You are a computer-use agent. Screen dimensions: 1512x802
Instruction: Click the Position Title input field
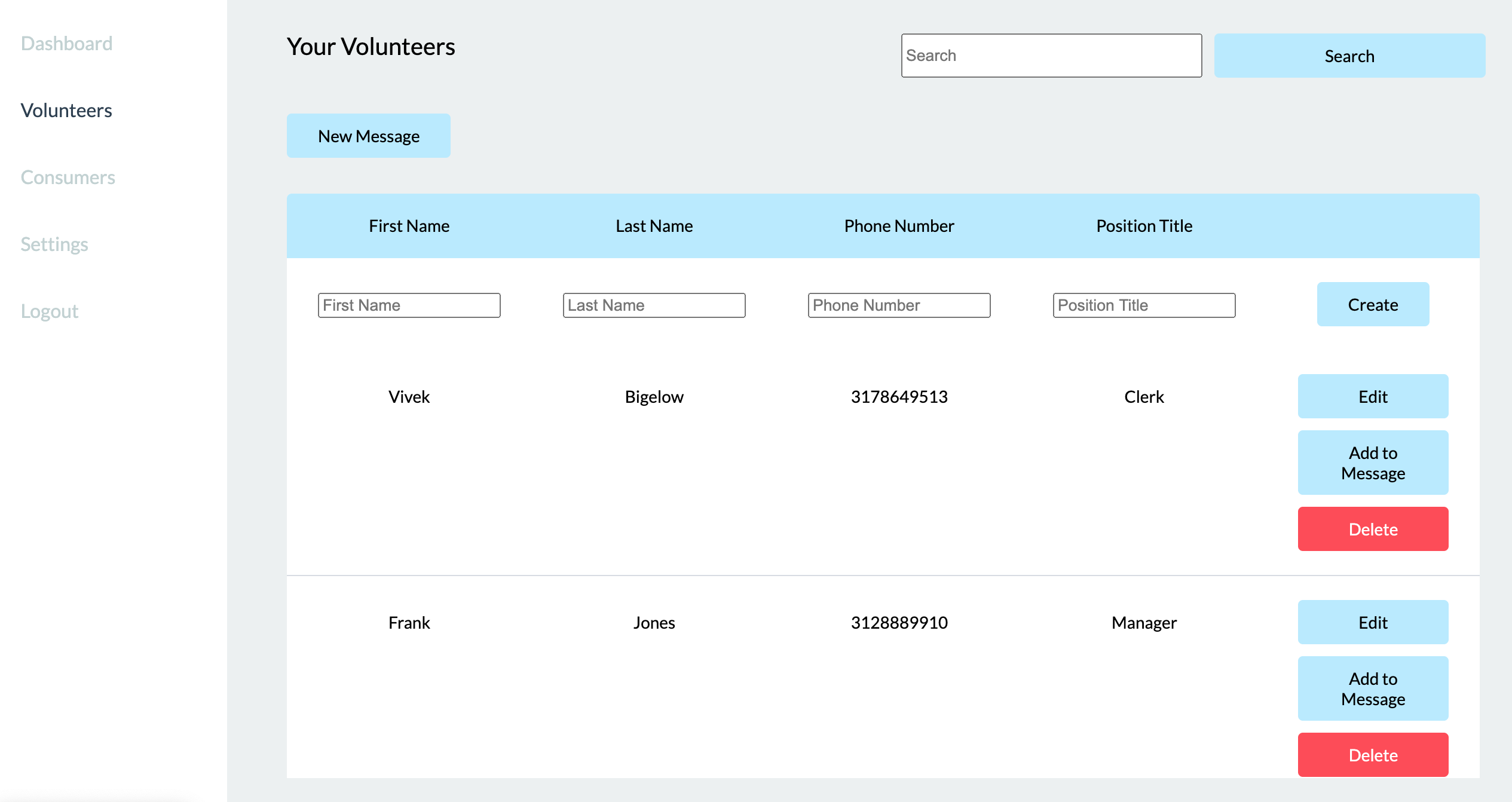pyautogui.click(x=1144, y=305)
